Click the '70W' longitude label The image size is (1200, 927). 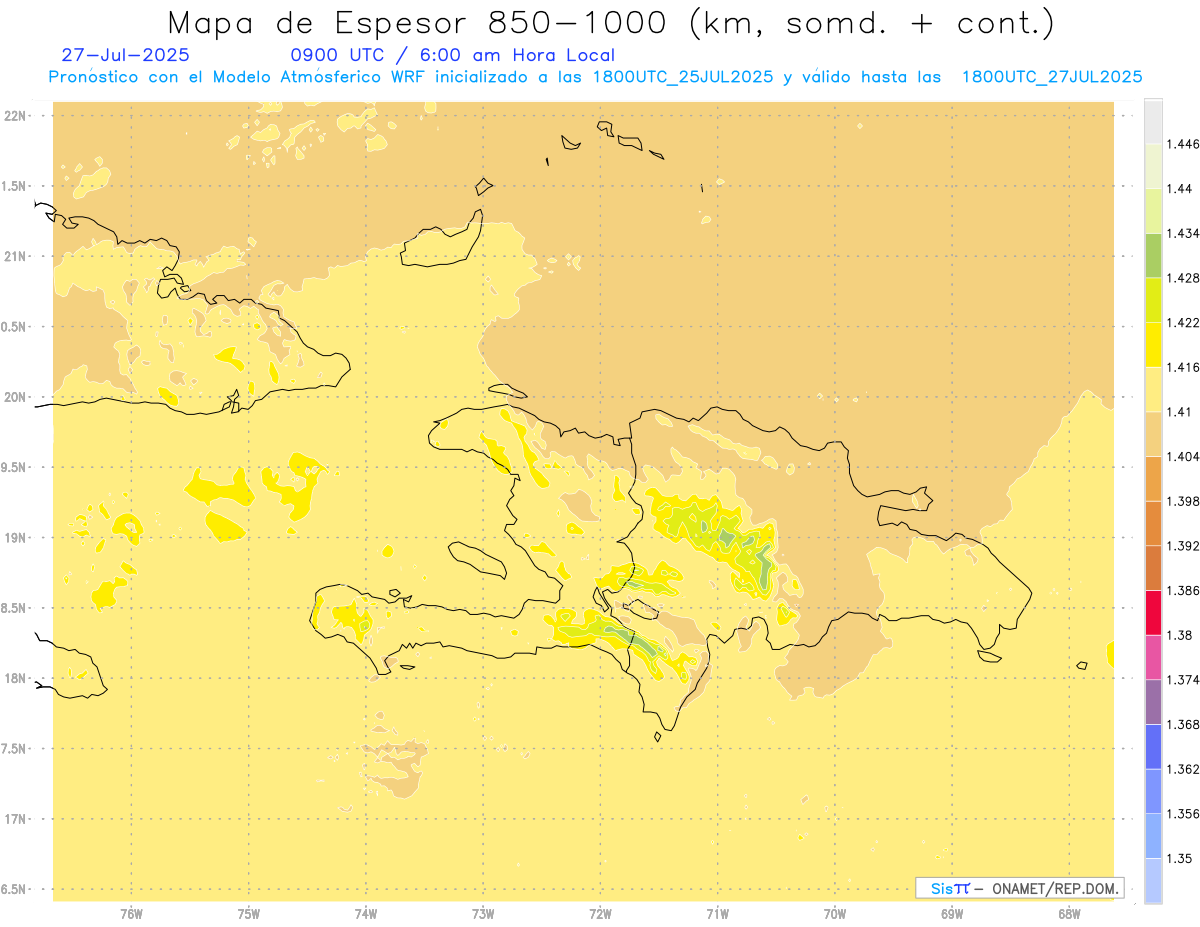[x=835, y=914]
